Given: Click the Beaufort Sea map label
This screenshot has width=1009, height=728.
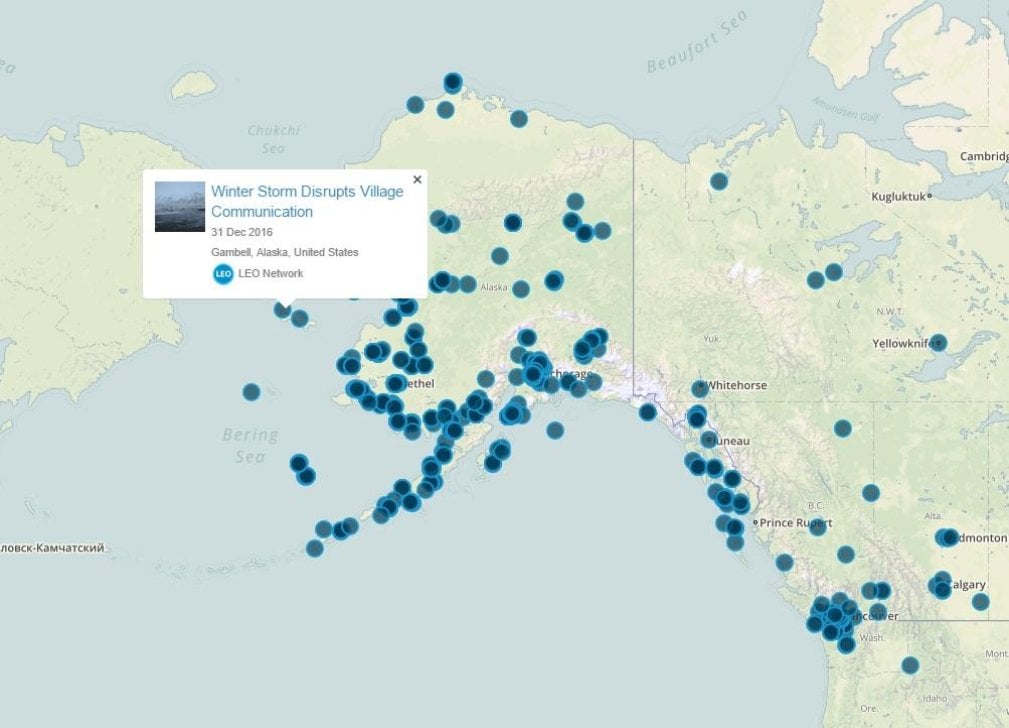Looking at the screenshot, I should coord(697,43).
